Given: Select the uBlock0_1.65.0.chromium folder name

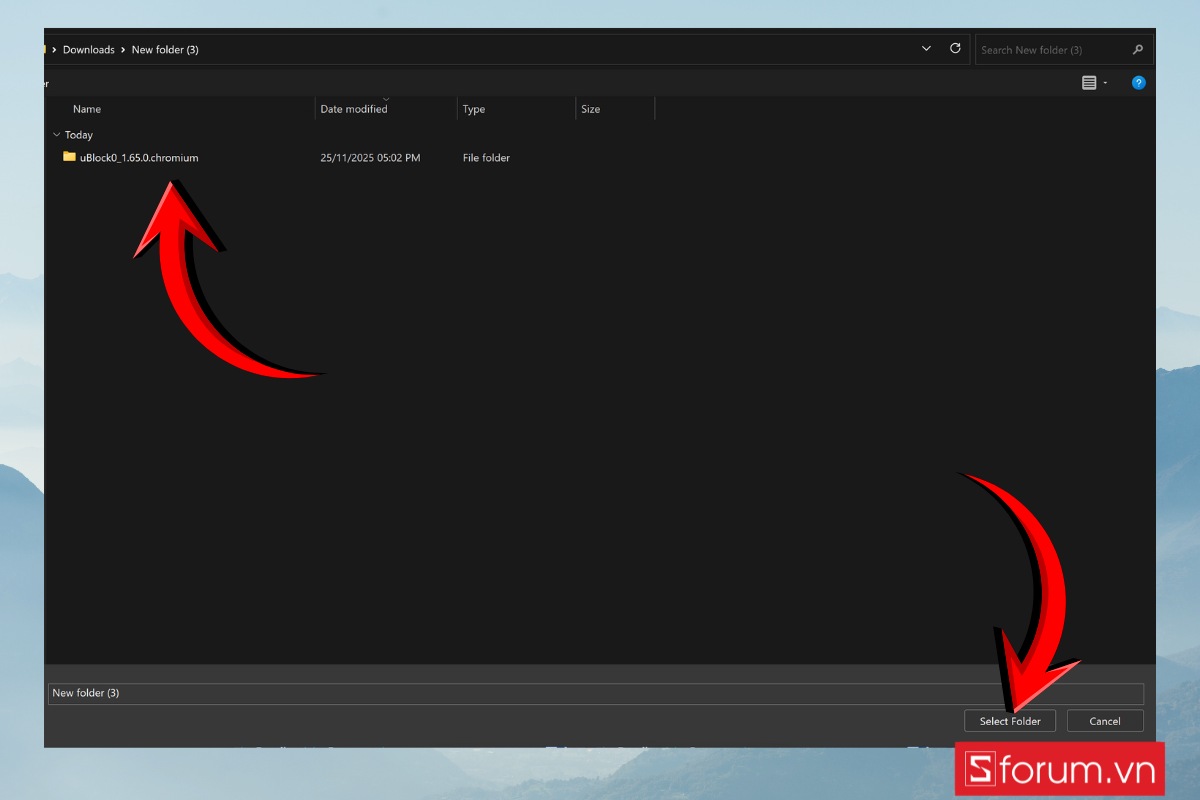Looking at the screenshot, I should (139, 158).
